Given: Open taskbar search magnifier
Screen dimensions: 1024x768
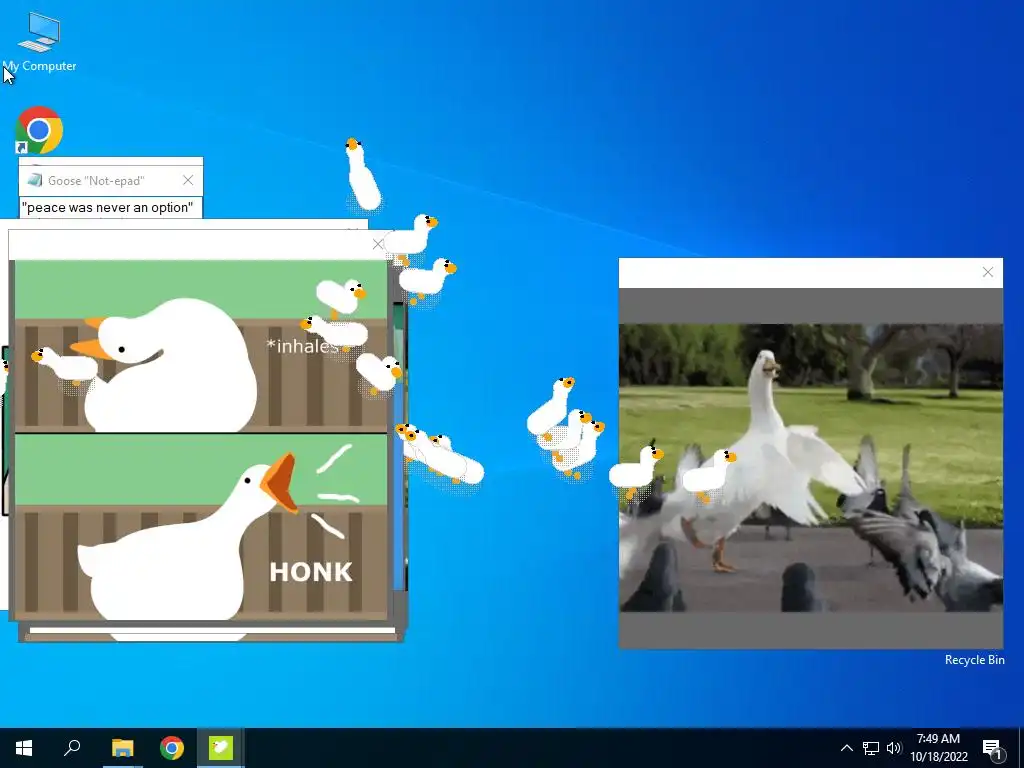Looking at the screenshot, I should 72,748.
